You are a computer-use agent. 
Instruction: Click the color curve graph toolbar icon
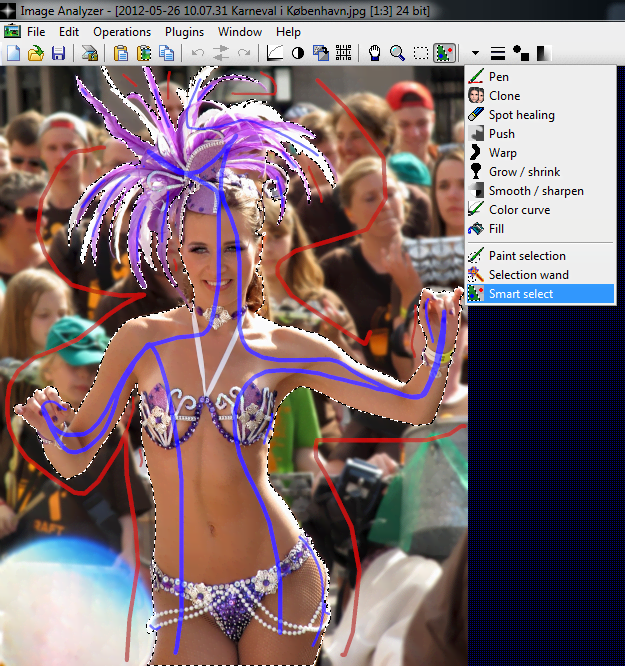(x=276, y=53)
